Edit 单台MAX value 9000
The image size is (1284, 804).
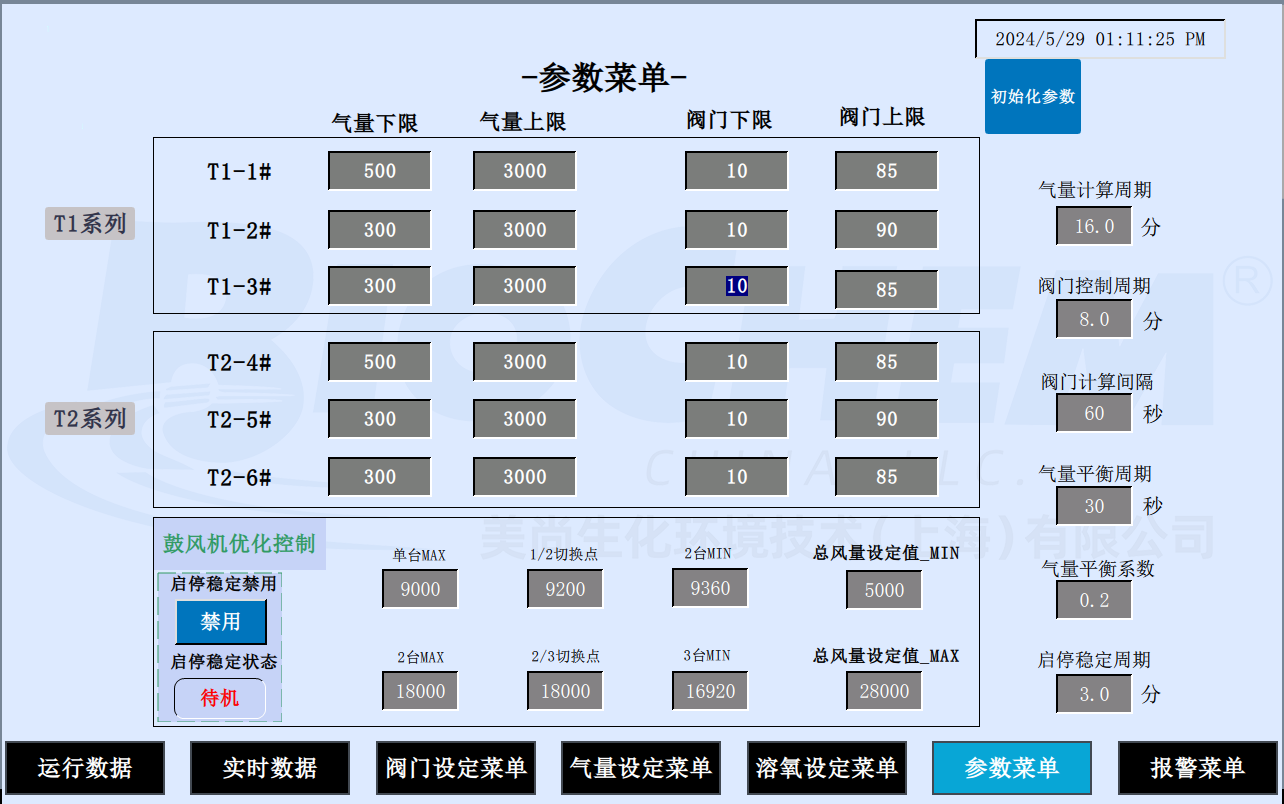tap(420, 589)
